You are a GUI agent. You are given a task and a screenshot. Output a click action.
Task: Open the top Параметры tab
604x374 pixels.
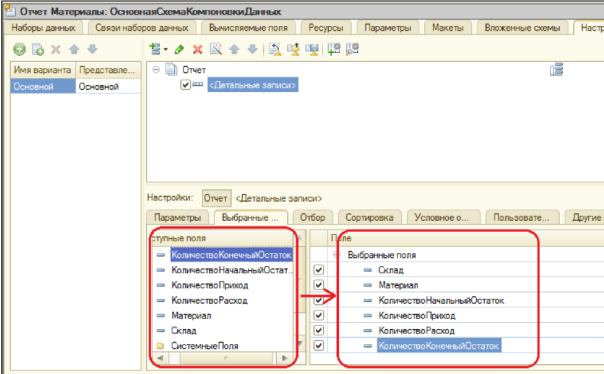coord(388,28)
